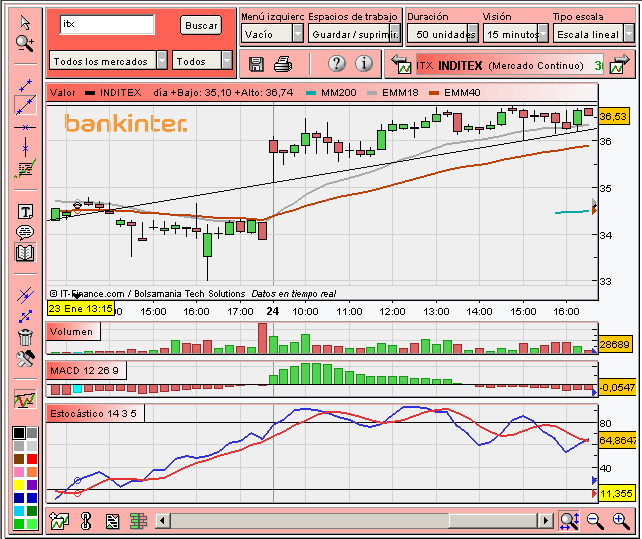Click the add indicator chart icon at bottom left
The image size is (642, 539).
(x=59, y=521)
